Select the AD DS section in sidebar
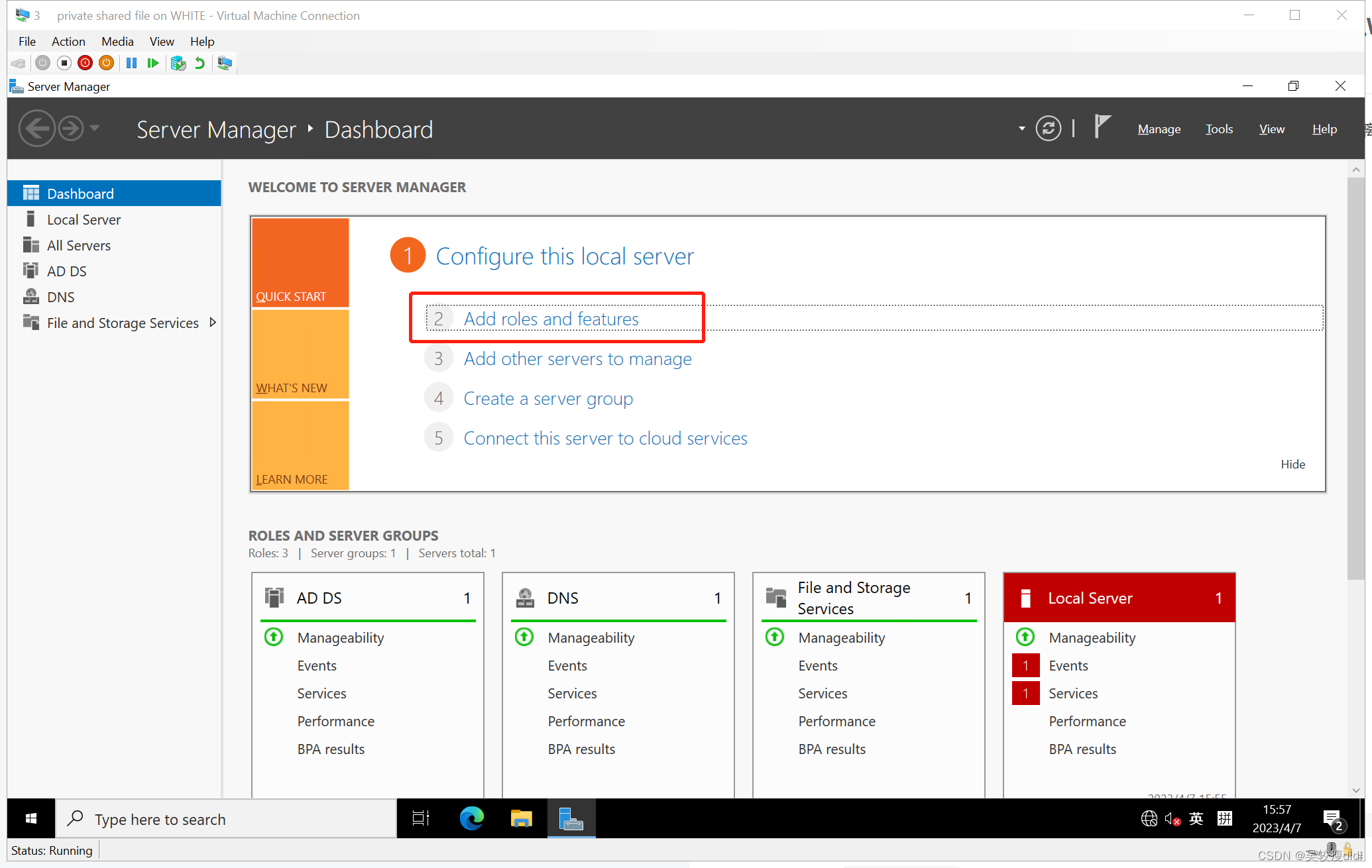Screen dimensions: 1372x868 [67, 270]
